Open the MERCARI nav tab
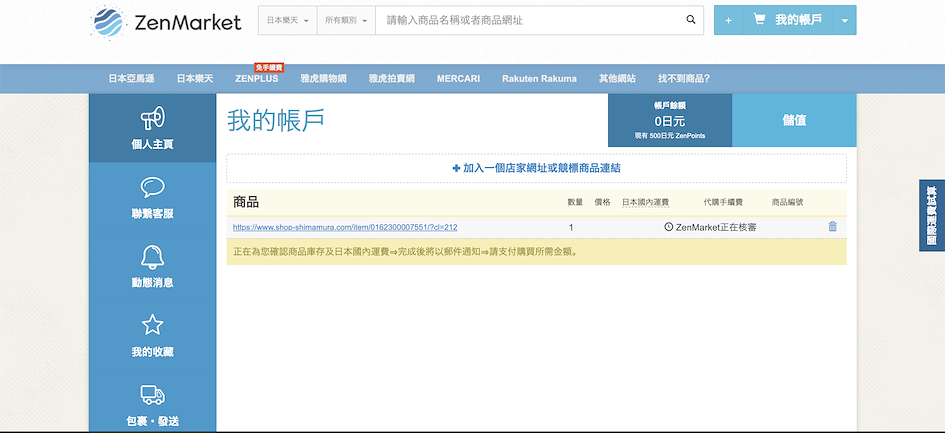 click(x=459, y=78)
